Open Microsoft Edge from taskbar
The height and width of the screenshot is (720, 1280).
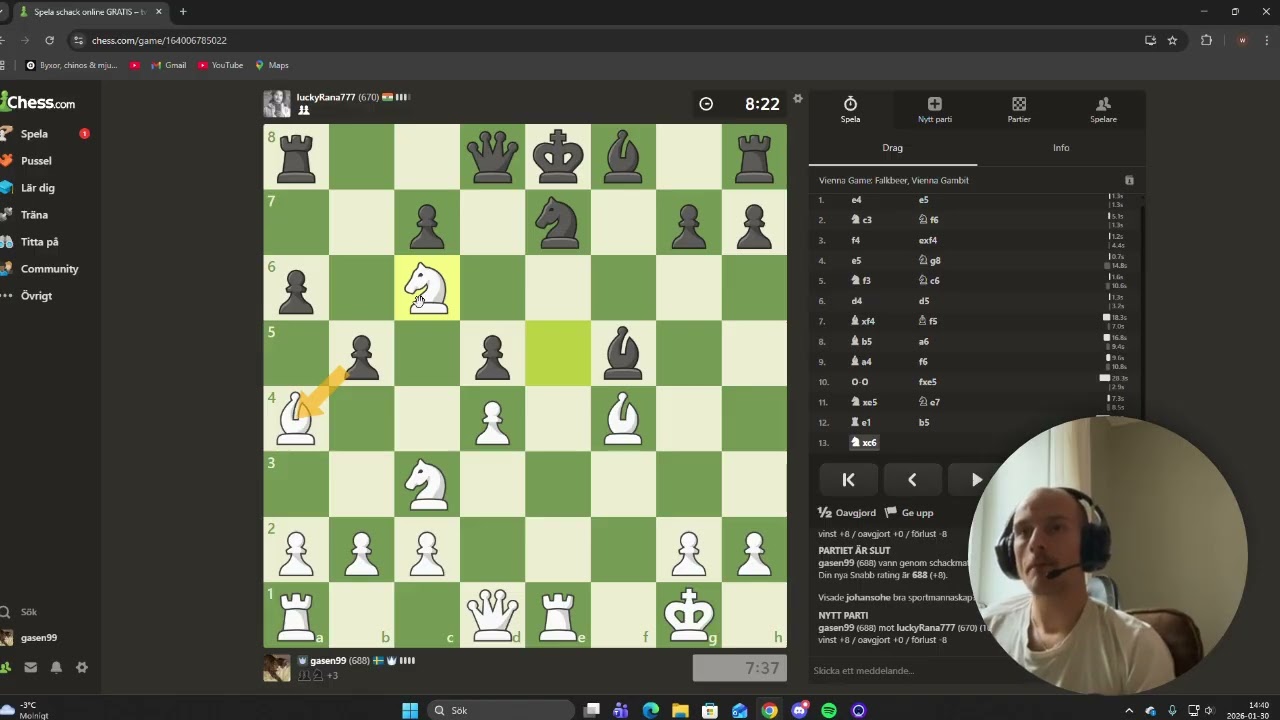pos(651,711)
